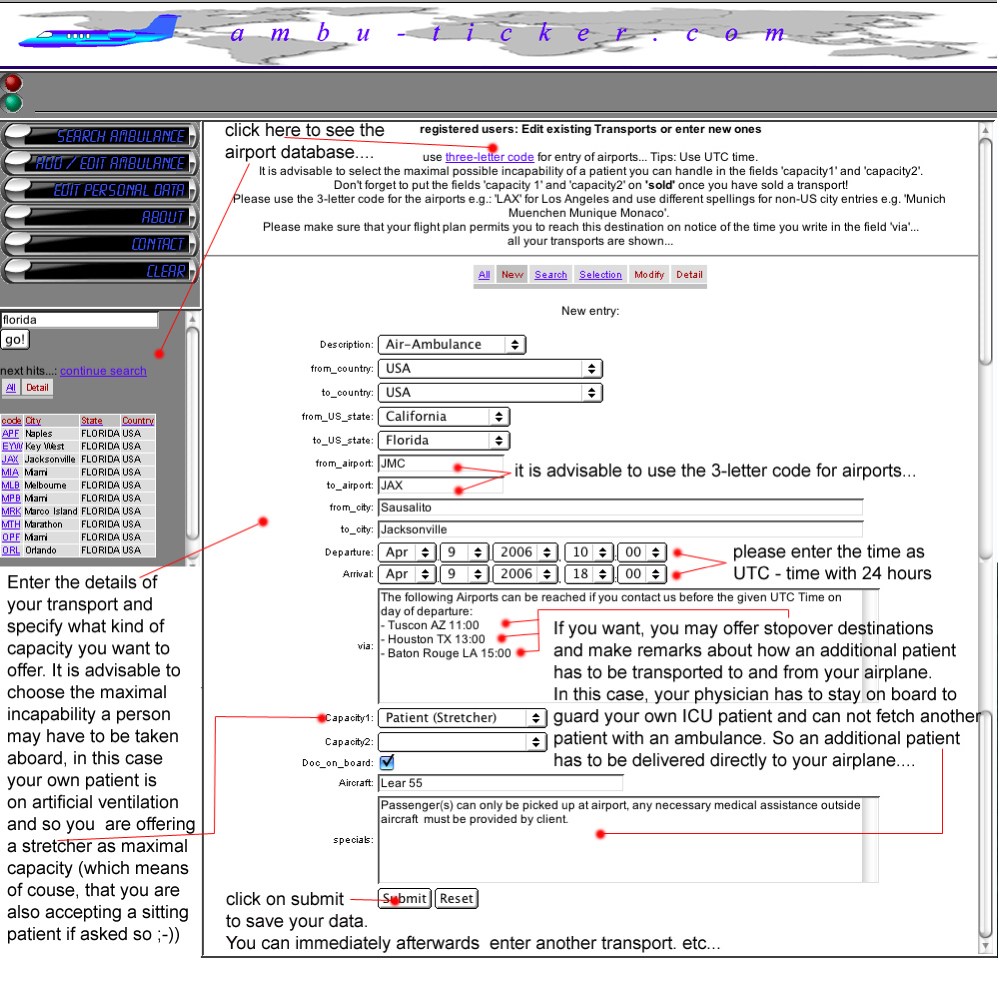Open airport code OPF
Screen dimensions: 1000x999
coord(11,537)
